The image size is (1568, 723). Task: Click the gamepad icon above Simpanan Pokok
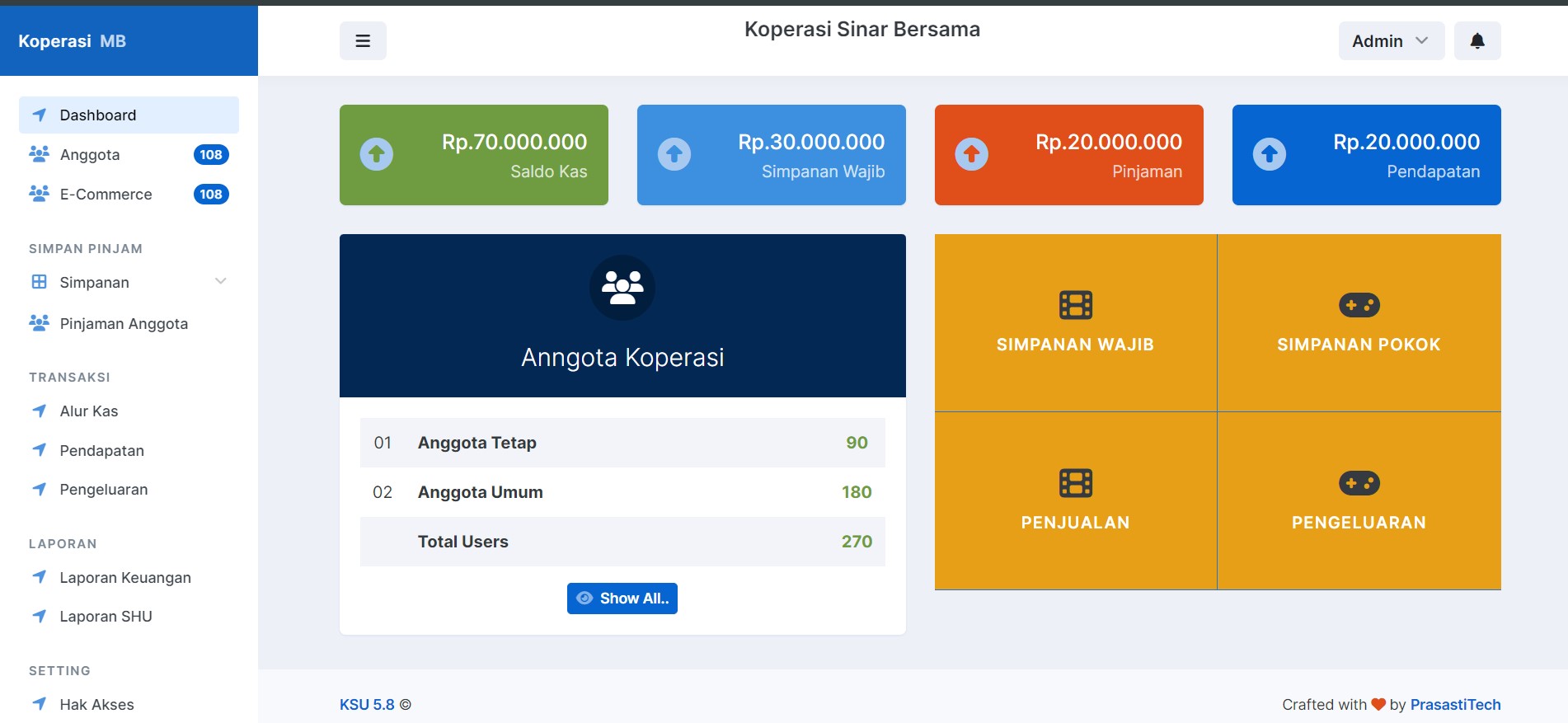(1359, 305)
